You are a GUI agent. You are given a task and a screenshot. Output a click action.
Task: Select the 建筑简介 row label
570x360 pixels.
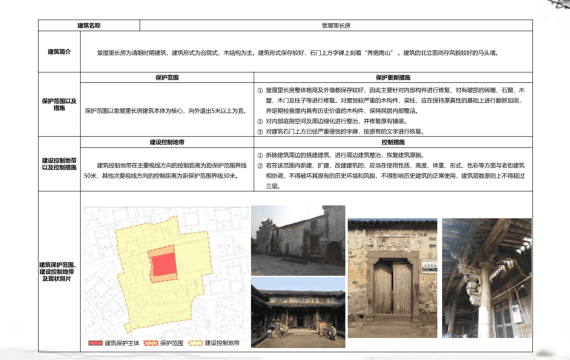(x=59, y=52)
